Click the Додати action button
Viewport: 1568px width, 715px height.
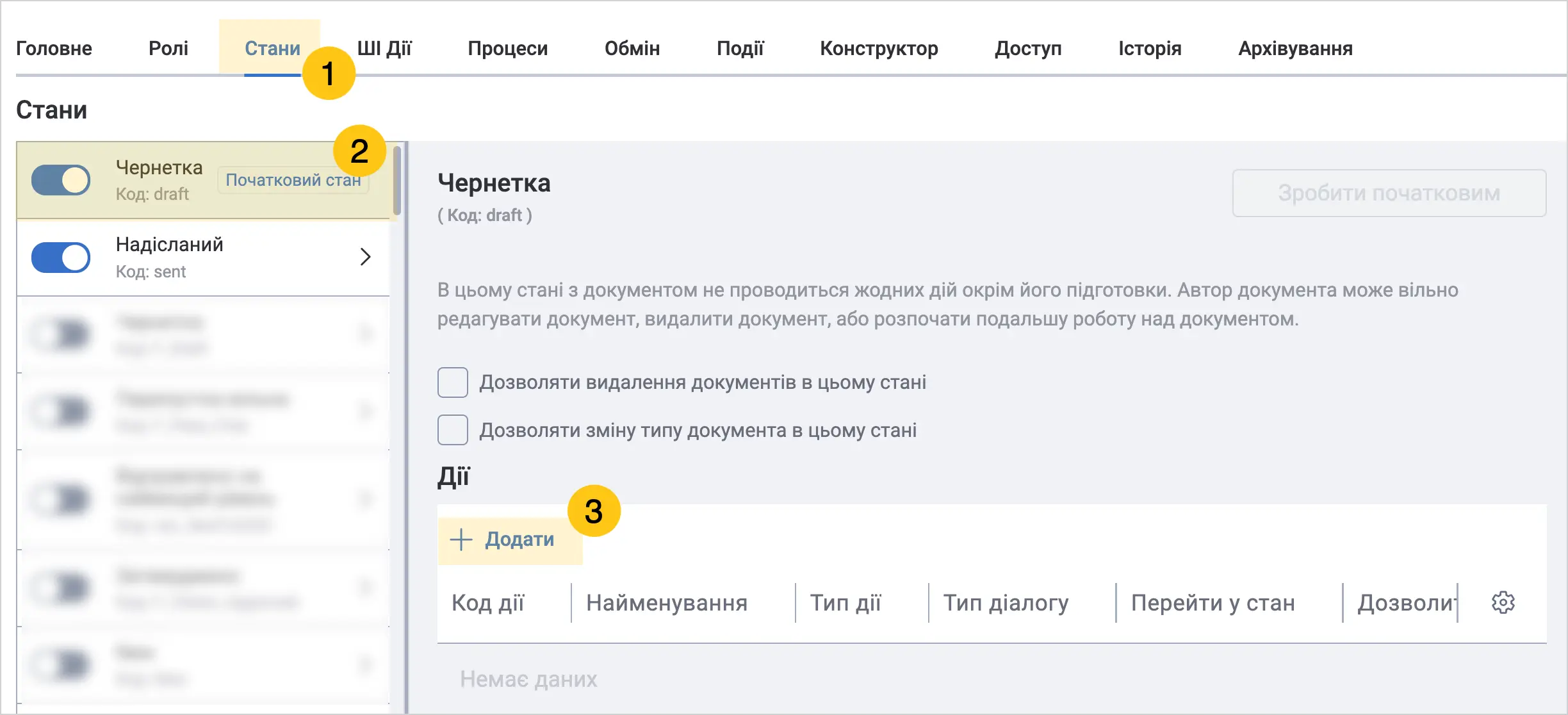coord(510,539)
